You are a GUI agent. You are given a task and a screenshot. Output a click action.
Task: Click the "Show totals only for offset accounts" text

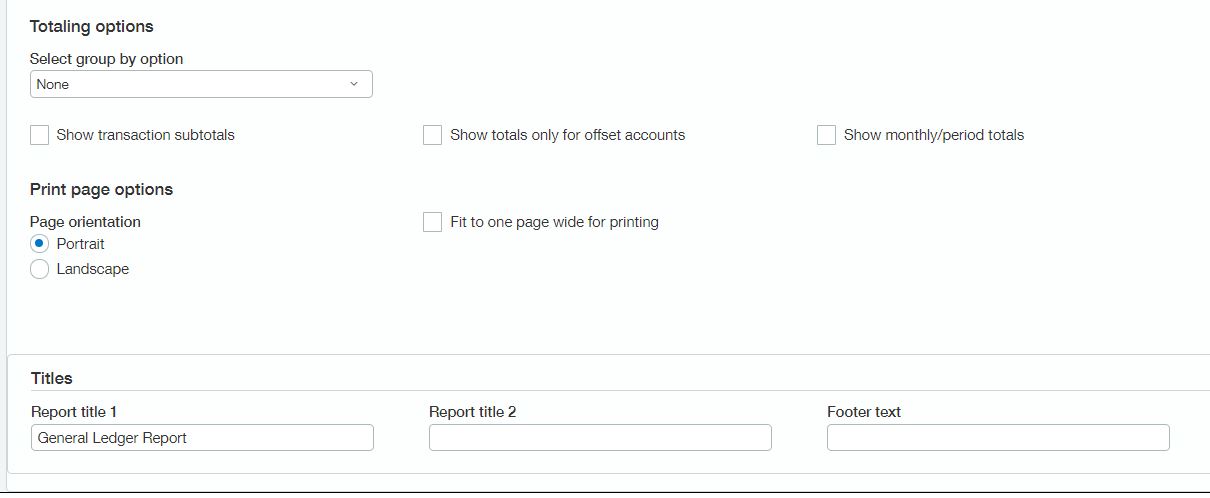coord(568,135)
